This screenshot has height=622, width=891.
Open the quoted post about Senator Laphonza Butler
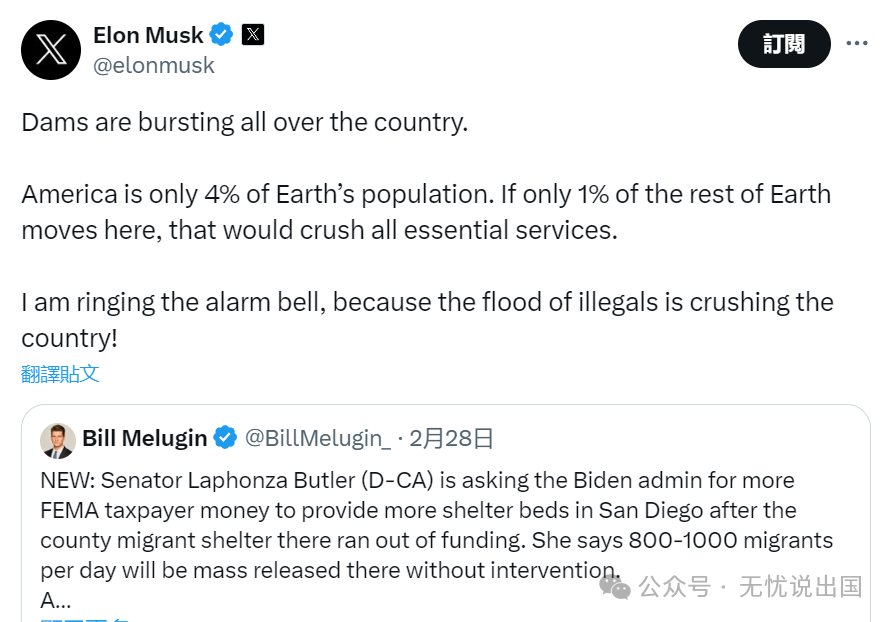[437, 525]
